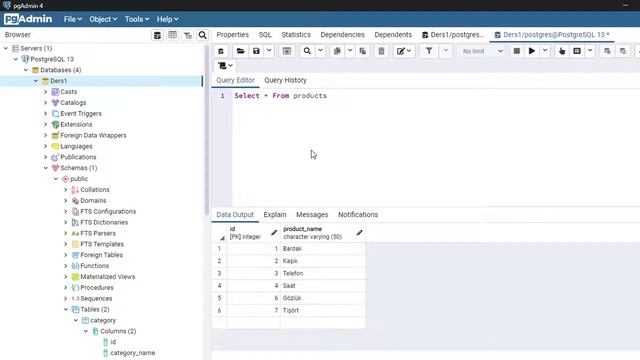The image size is (640, 360).
Task: Open the copy options dropdown arrow
Action: tap(350, 51)
